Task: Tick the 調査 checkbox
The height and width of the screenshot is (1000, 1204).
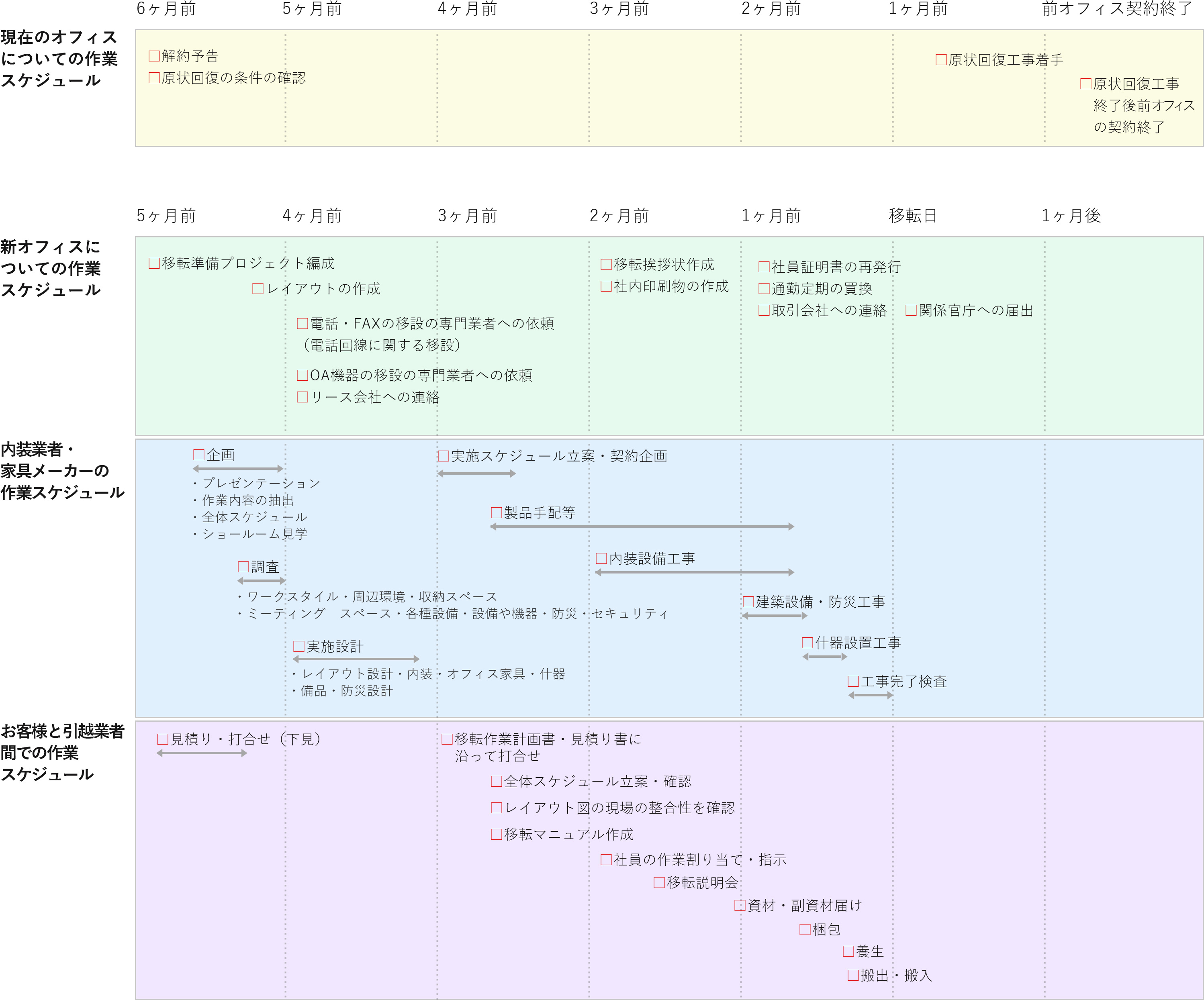Action: 244,567
